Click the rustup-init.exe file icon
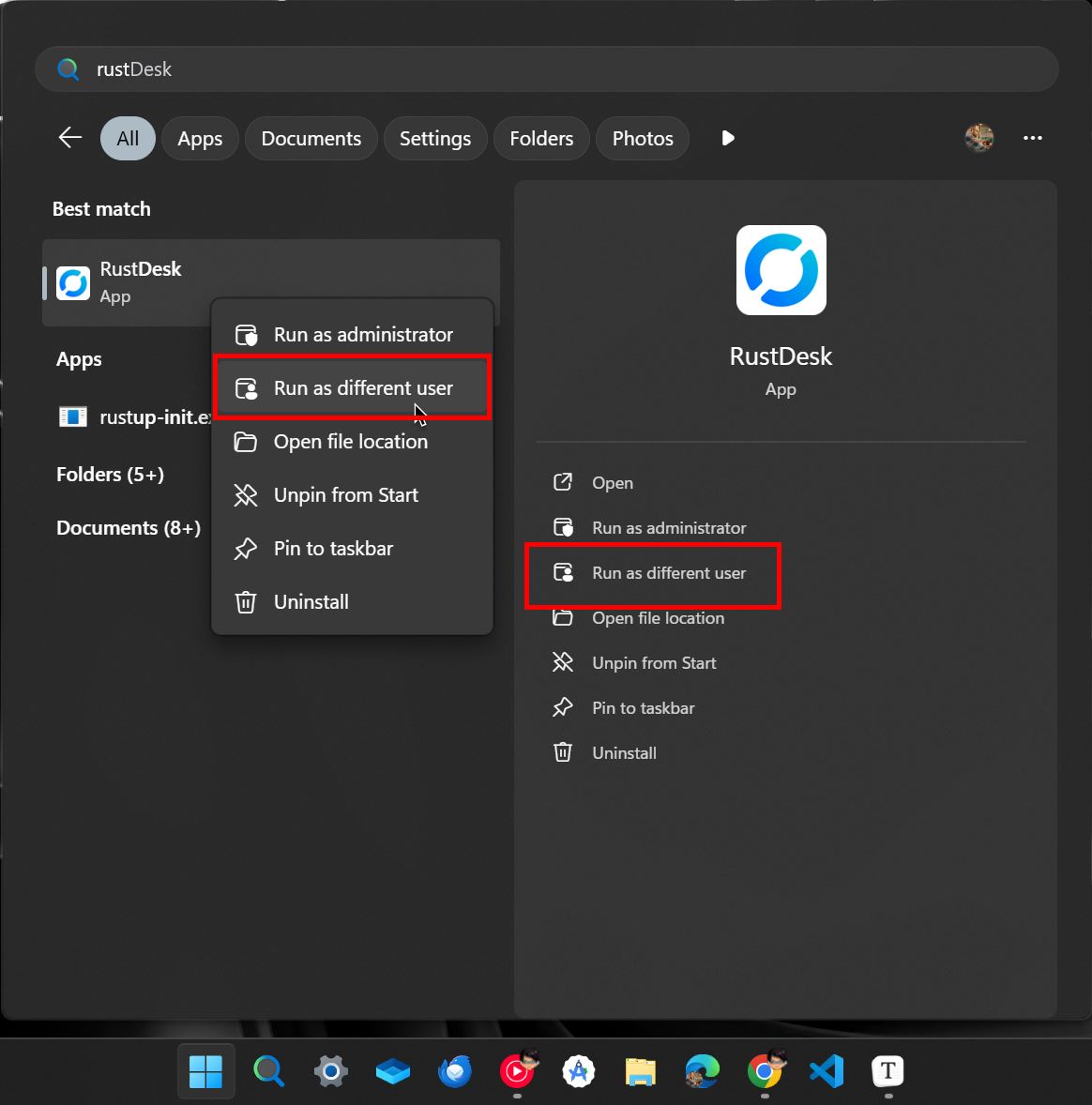The image size is (1092, 1105). tap(73, 417)
